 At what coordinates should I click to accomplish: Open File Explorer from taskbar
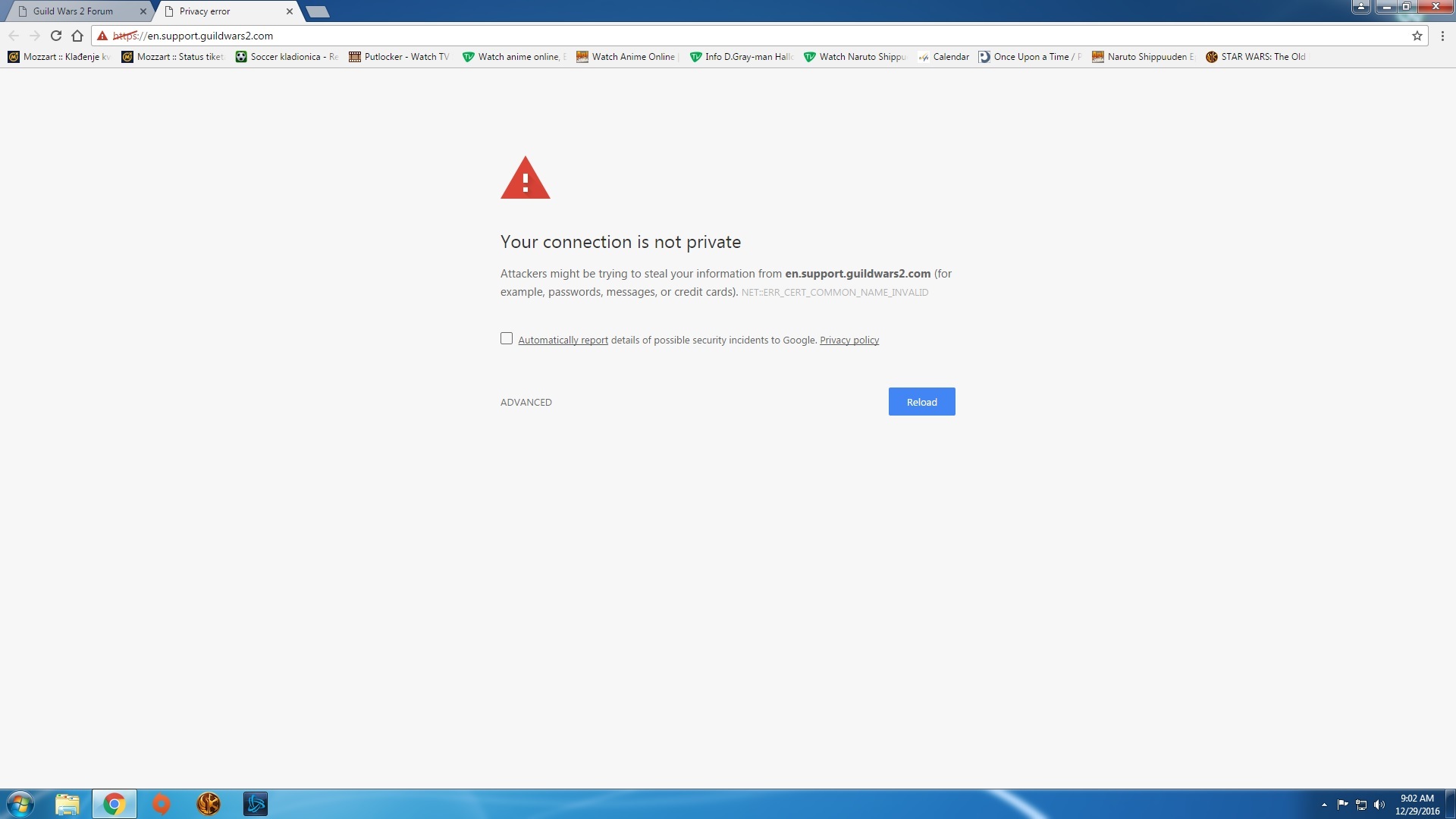(67, 804)
